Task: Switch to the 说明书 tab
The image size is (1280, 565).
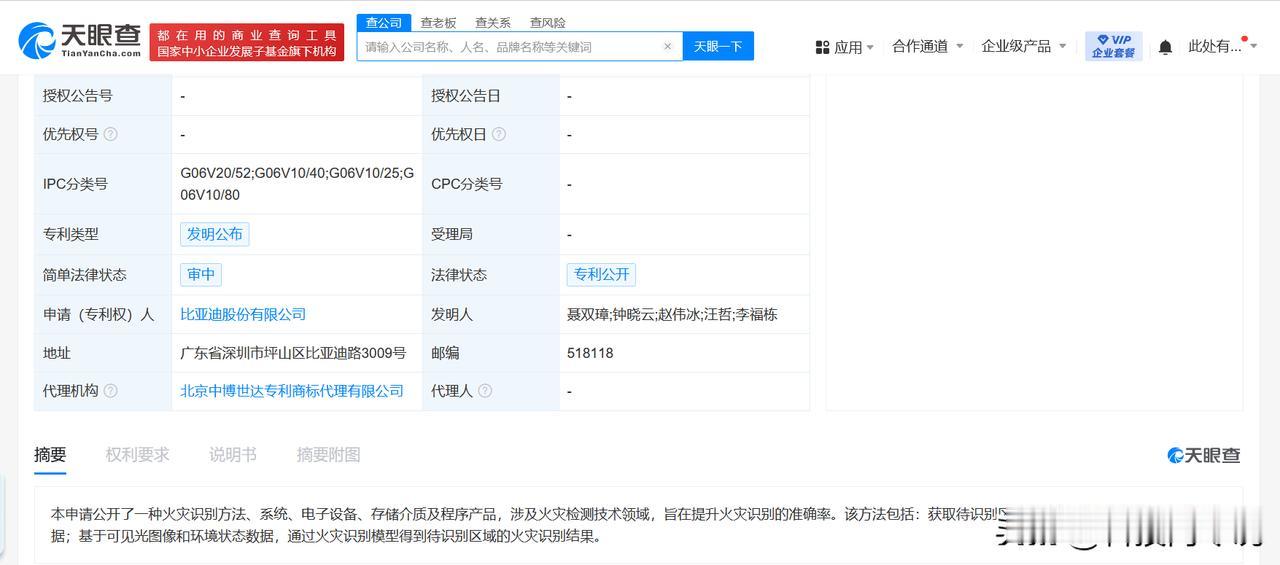Action: (x=233, y=455)
